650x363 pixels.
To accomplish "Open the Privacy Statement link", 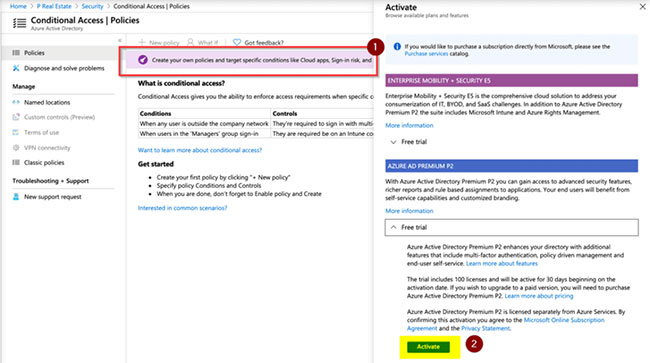I will pyautogui.click(x=485, y=328).
